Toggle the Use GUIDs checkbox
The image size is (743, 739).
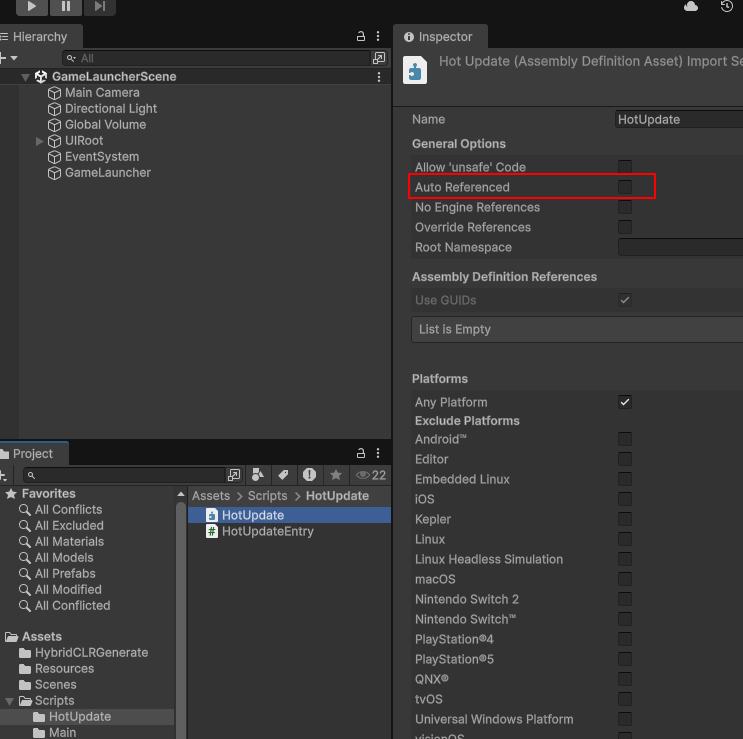pos(625,300)
